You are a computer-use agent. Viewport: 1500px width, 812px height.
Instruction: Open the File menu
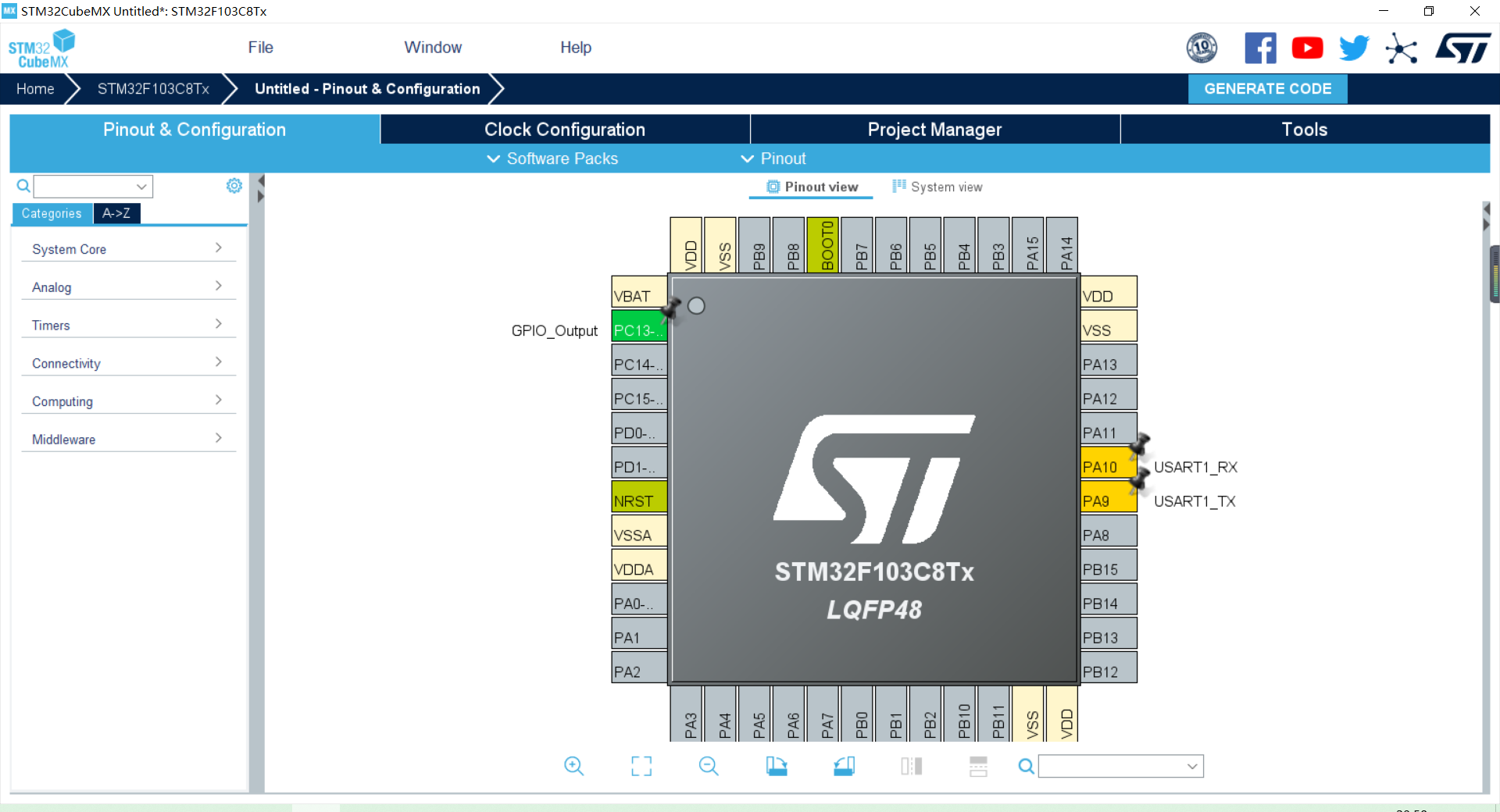(260, 48)
